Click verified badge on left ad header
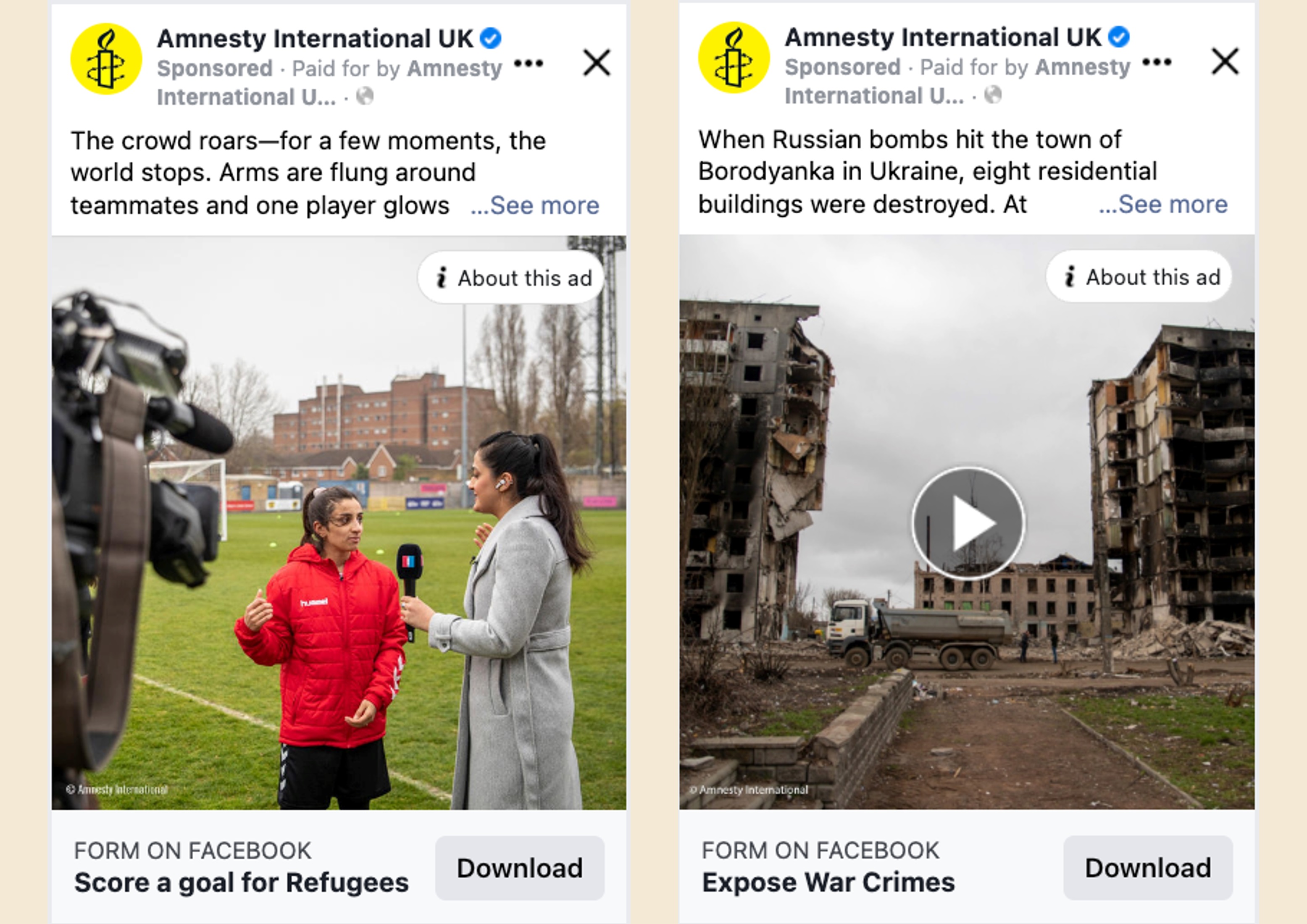This screenshot has height=924, width=1307. (x=491, y=38)
